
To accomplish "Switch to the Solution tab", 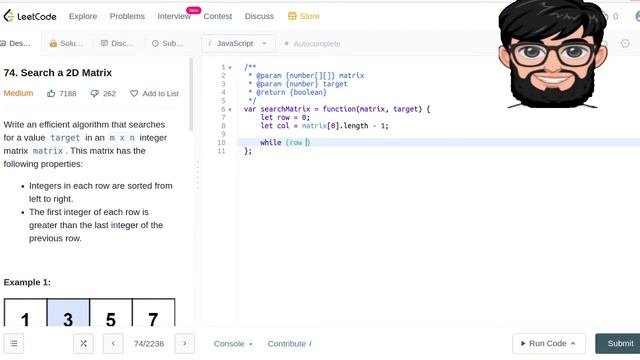I will [x=66, y=43].
